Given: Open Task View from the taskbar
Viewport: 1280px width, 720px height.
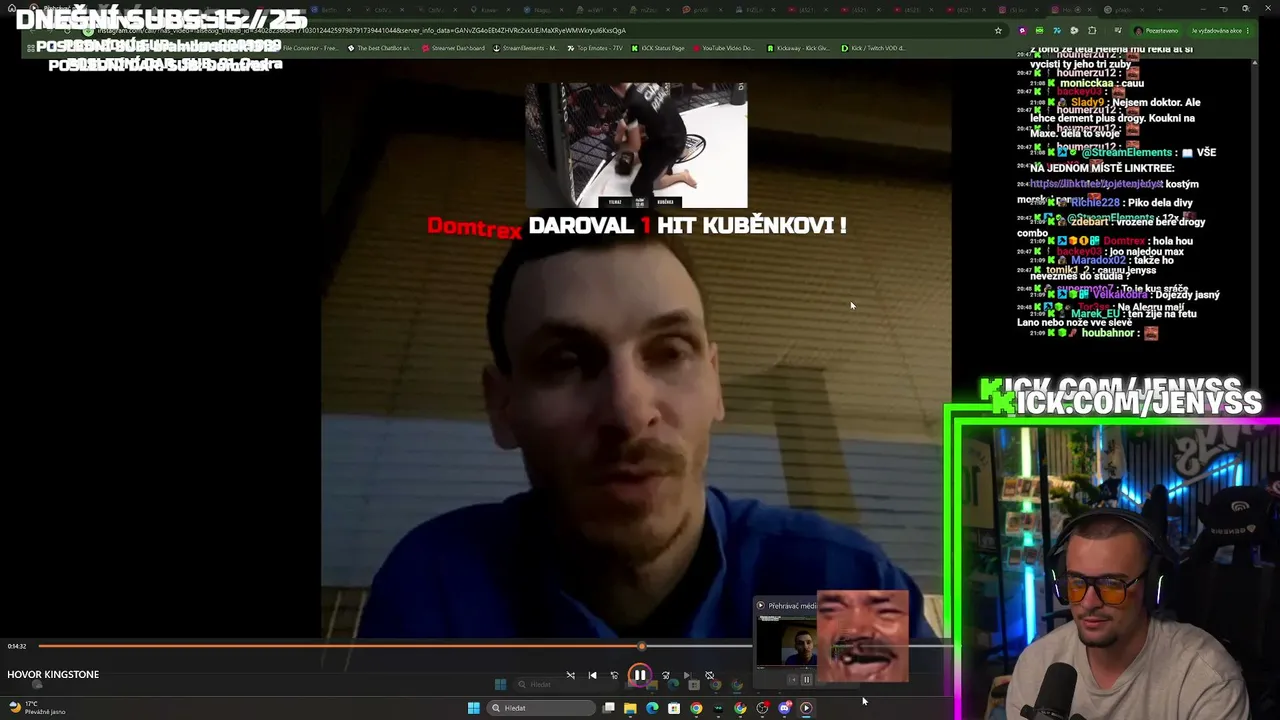Looking at the screenshot, I should tap(608, 708).
